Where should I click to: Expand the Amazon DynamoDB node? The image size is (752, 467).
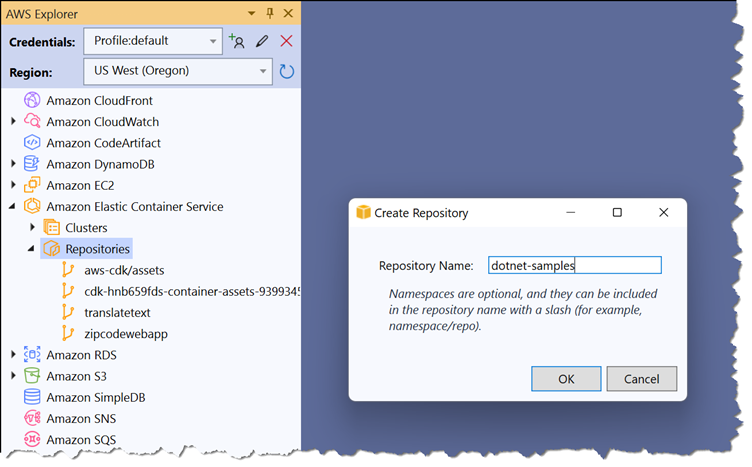click(x=13, y=163)
